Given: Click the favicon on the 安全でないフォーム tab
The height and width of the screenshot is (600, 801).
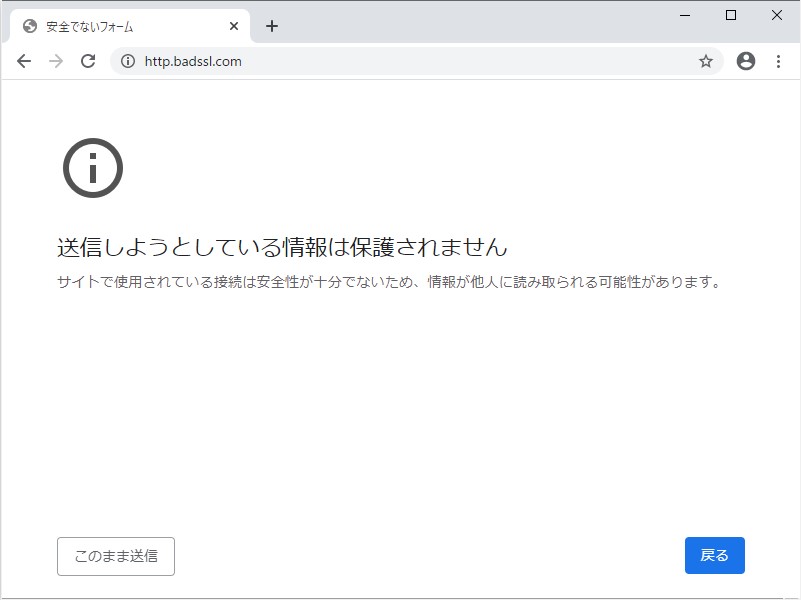Looking at the screenshot, I should point(30,27).
